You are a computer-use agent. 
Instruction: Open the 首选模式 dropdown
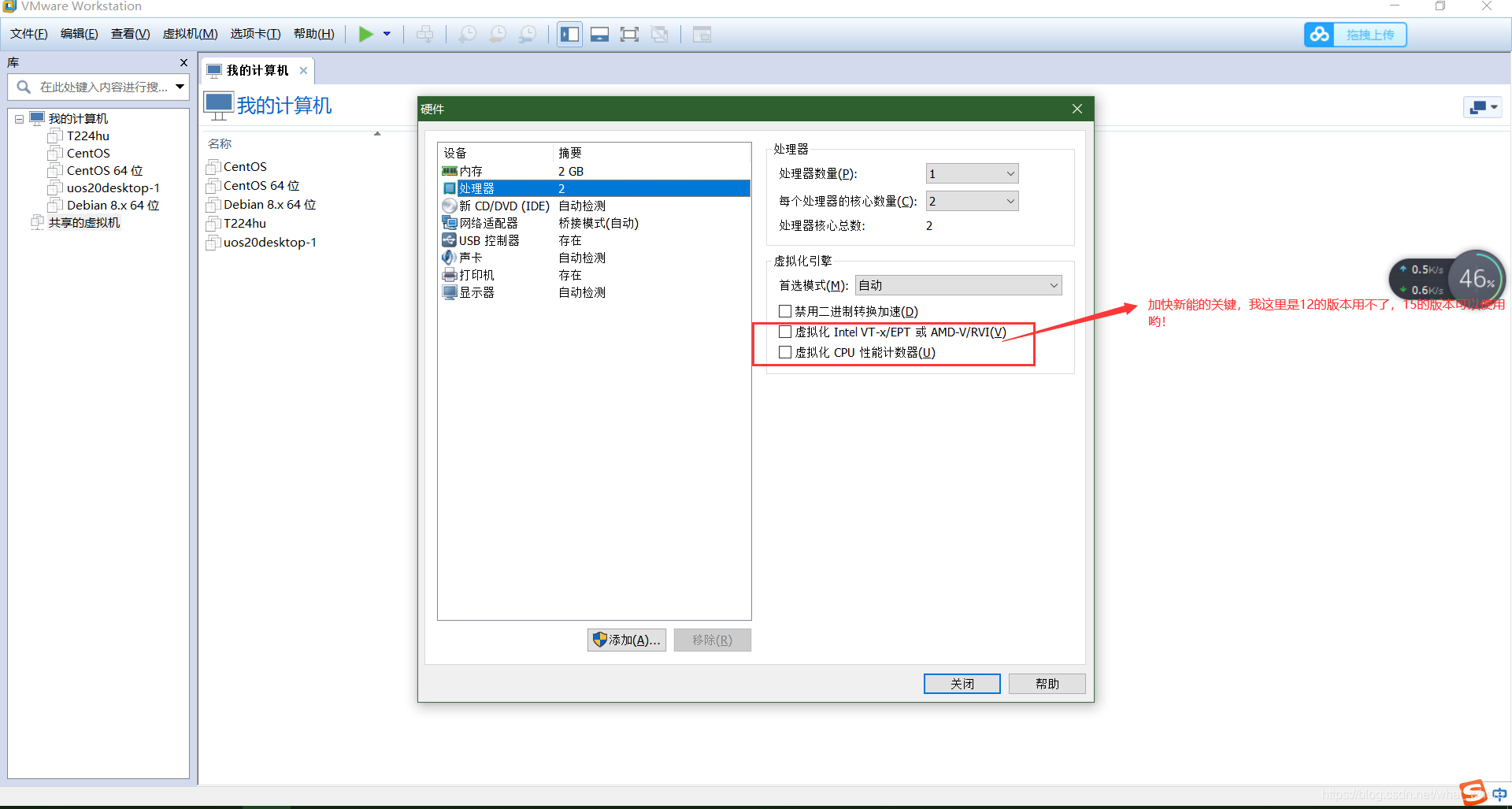click(958, 285)
